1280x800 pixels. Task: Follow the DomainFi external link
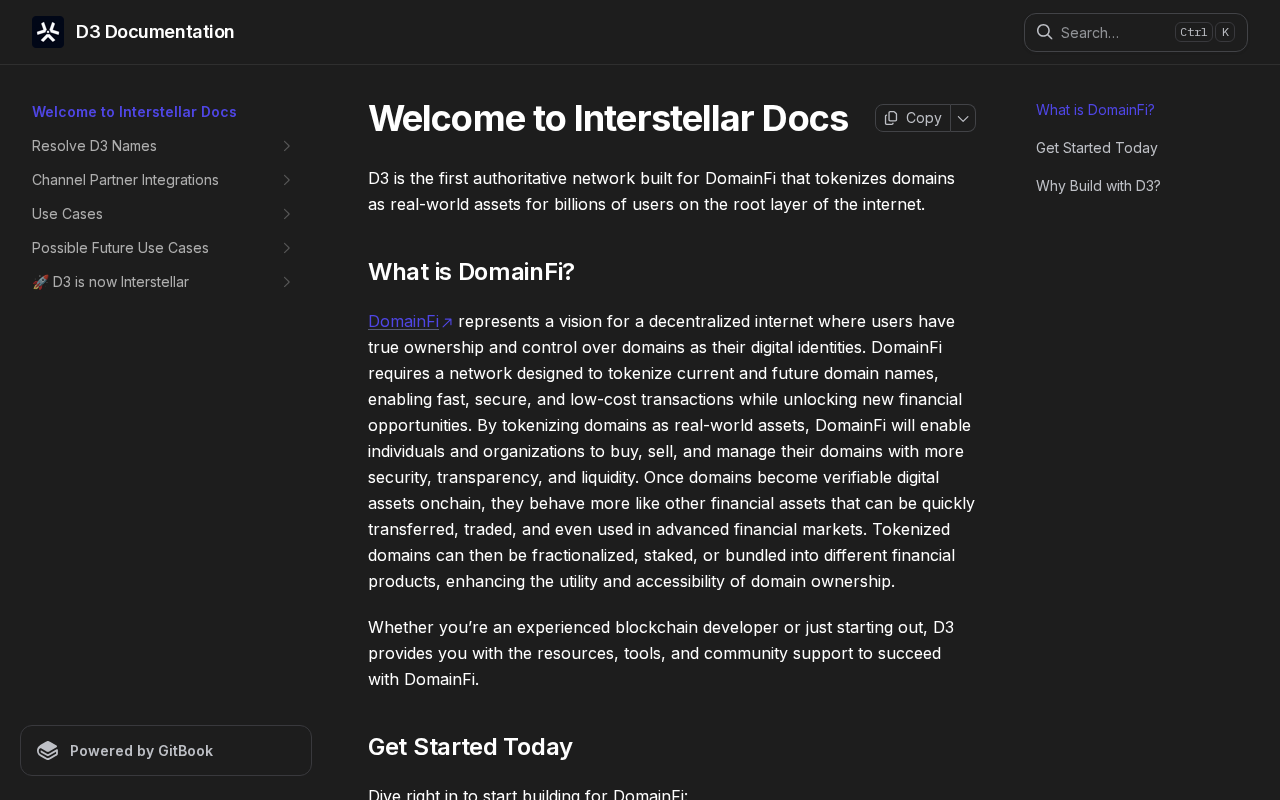coord(410,321)
